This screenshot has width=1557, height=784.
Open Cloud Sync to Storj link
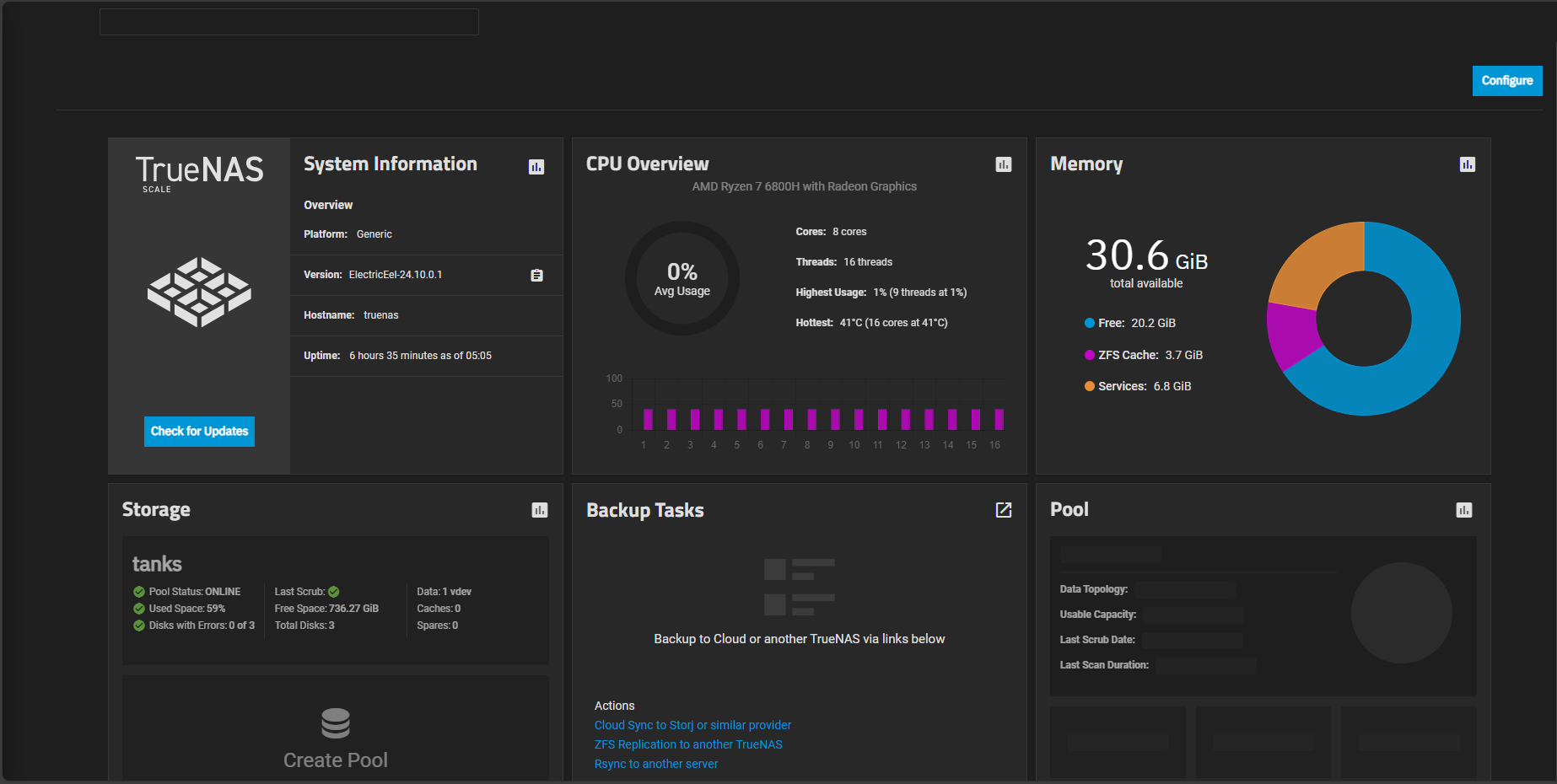point(692,725)
